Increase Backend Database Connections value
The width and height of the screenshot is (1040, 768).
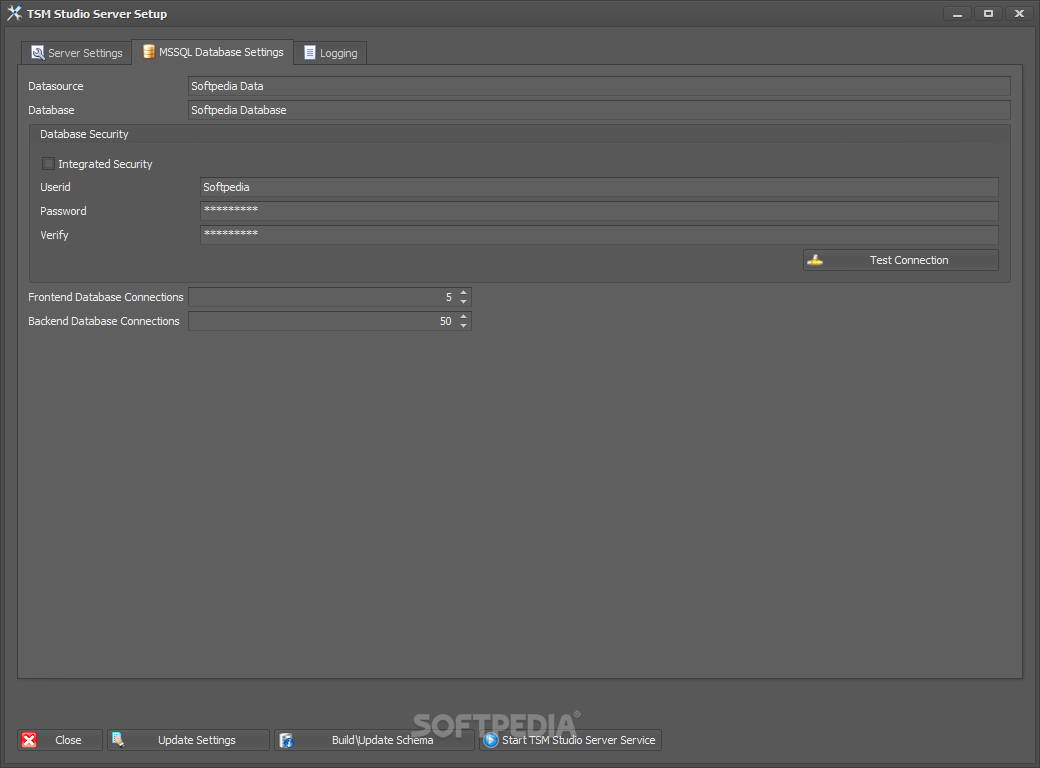(x=464, y=316)
